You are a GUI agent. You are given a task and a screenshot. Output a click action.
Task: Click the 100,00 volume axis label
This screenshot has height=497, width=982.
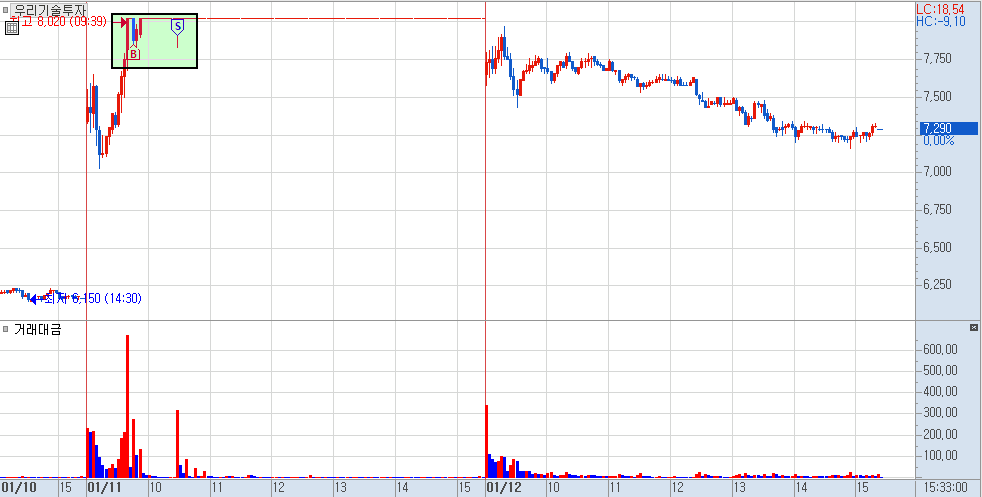(x=940, y=456)
